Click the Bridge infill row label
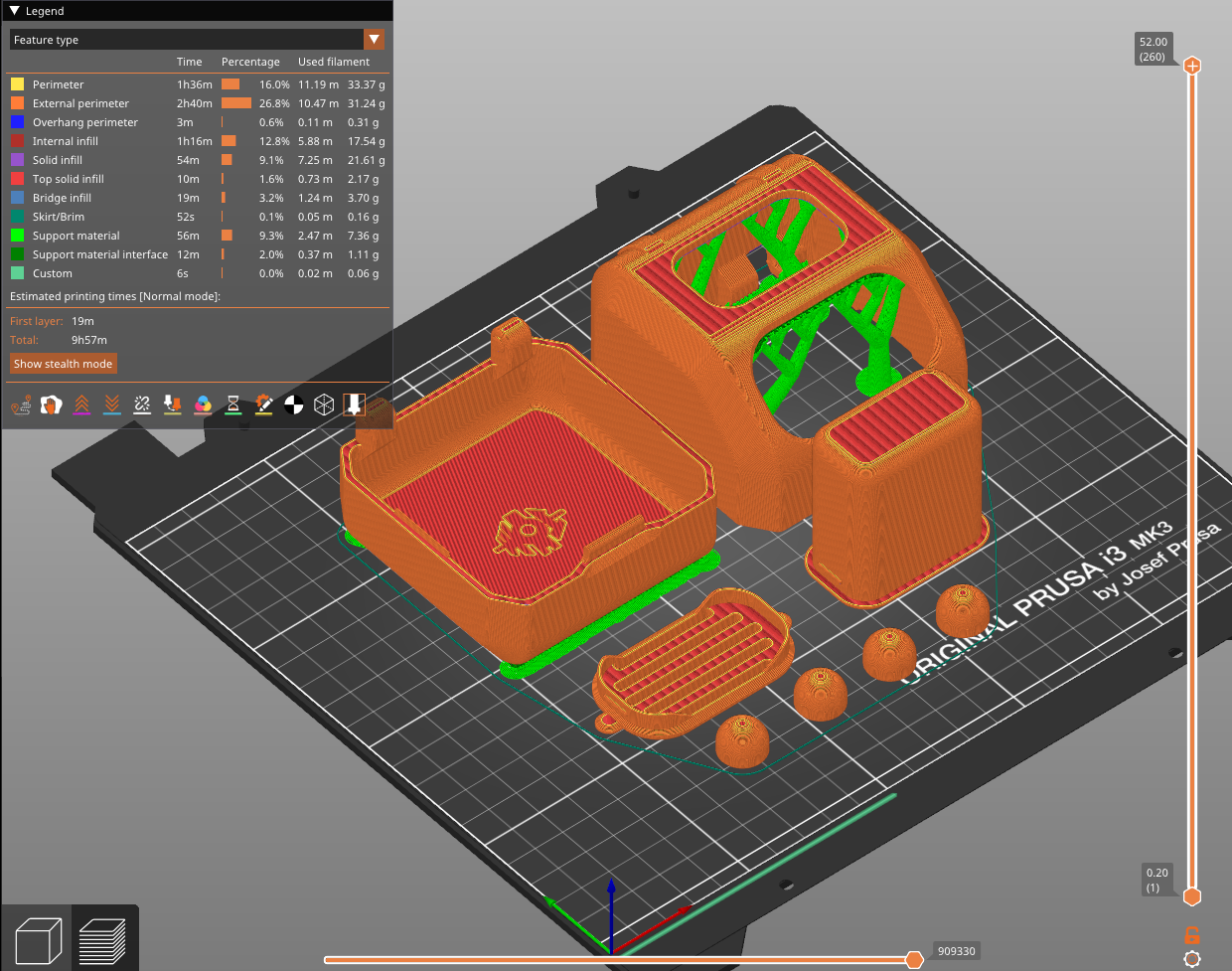1232x971 pixels. [62, 198]
